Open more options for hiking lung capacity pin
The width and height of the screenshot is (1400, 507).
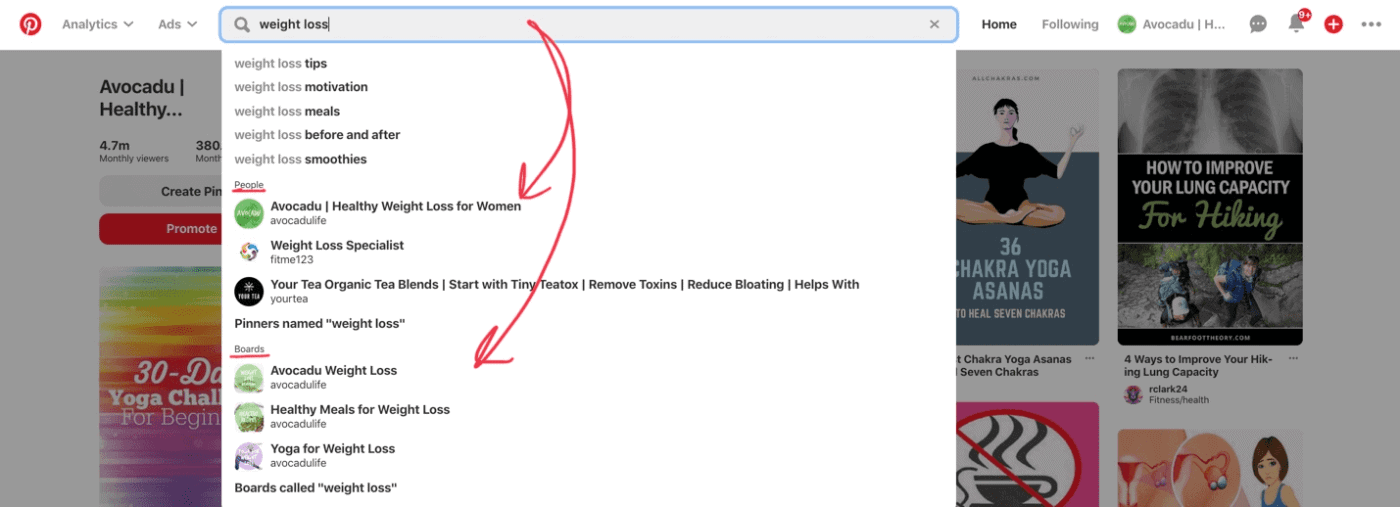coord(1294,358)
